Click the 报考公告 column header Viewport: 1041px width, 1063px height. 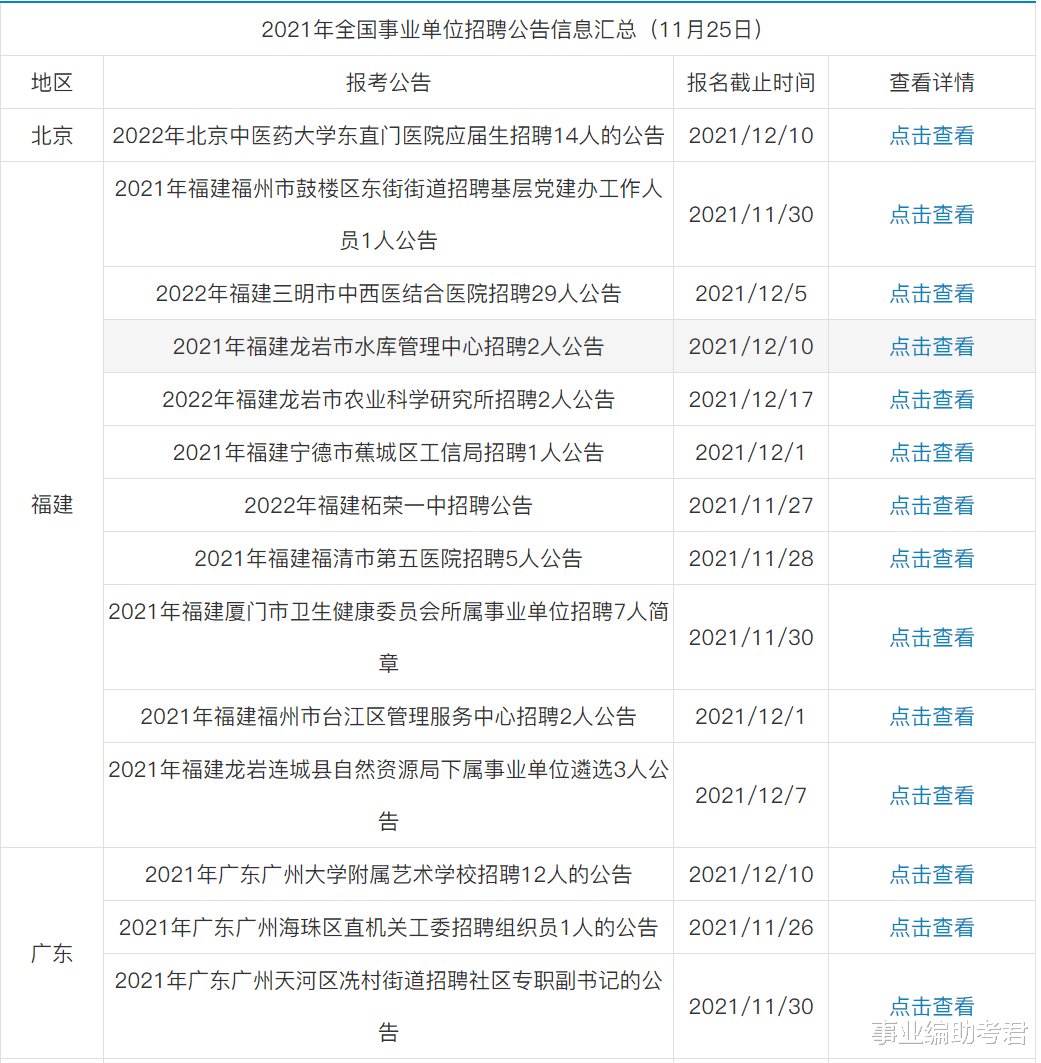point(388,83)
